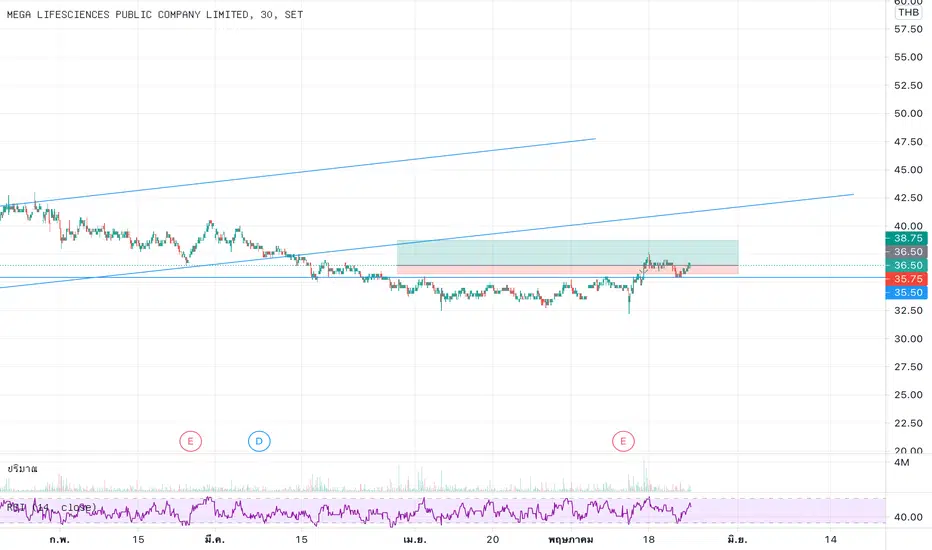Click the ก.พ. date label on the time axis

(59, 540)
